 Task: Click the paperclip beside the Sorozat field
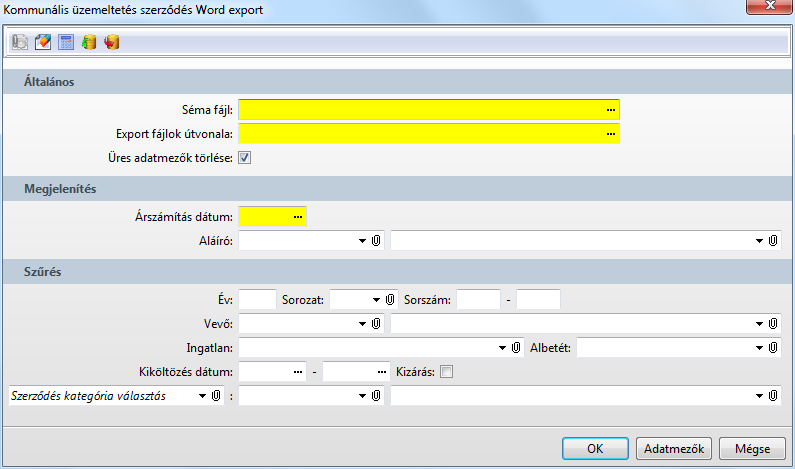point(390,300)
